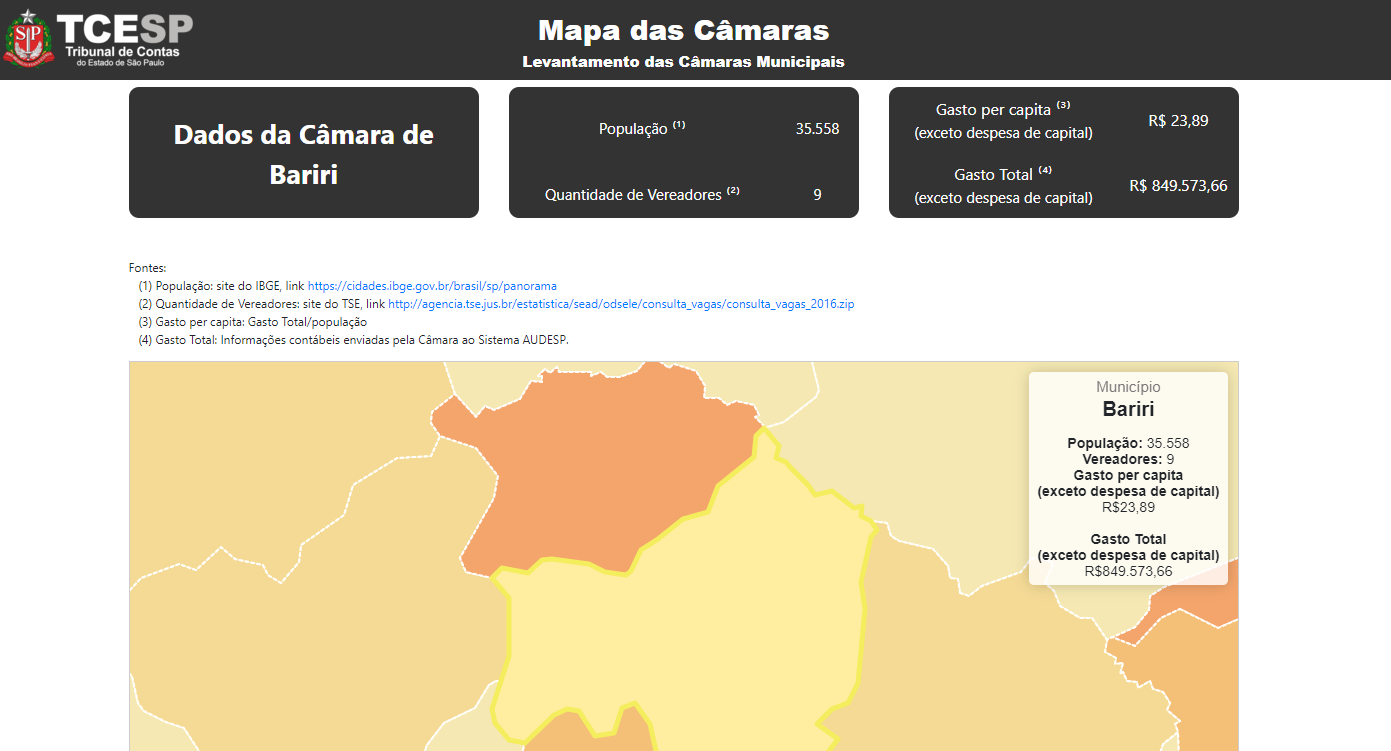Click the Município Bariri tooltip box

1128,478
